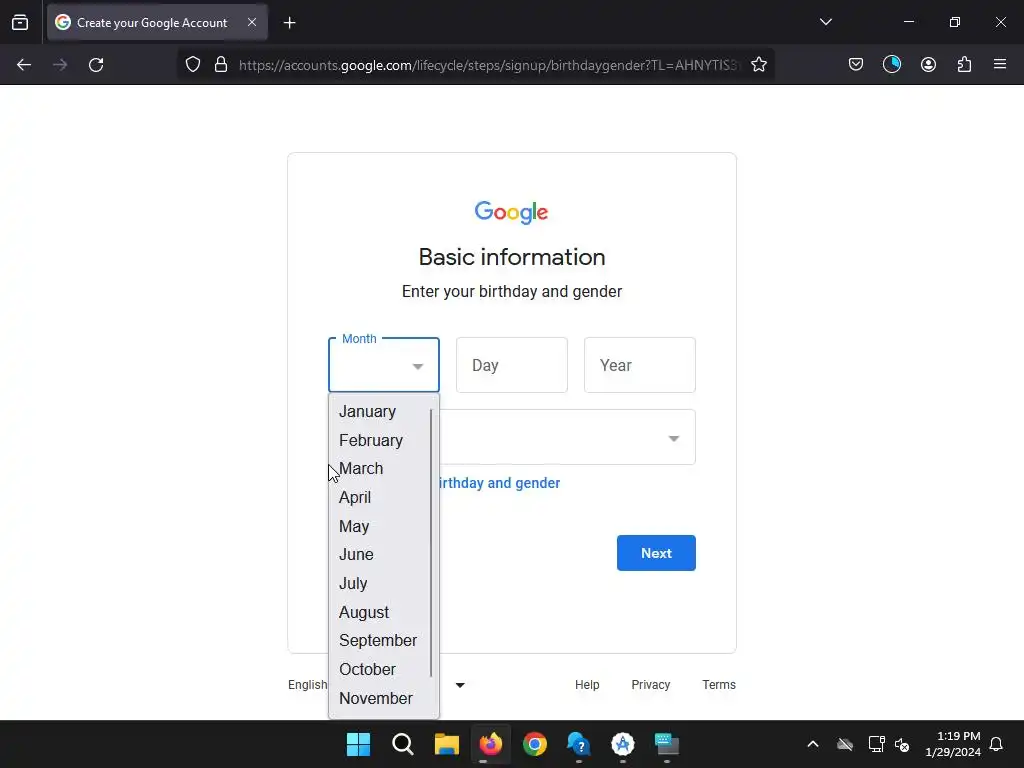Open the notifications bell

pos(996,744)
